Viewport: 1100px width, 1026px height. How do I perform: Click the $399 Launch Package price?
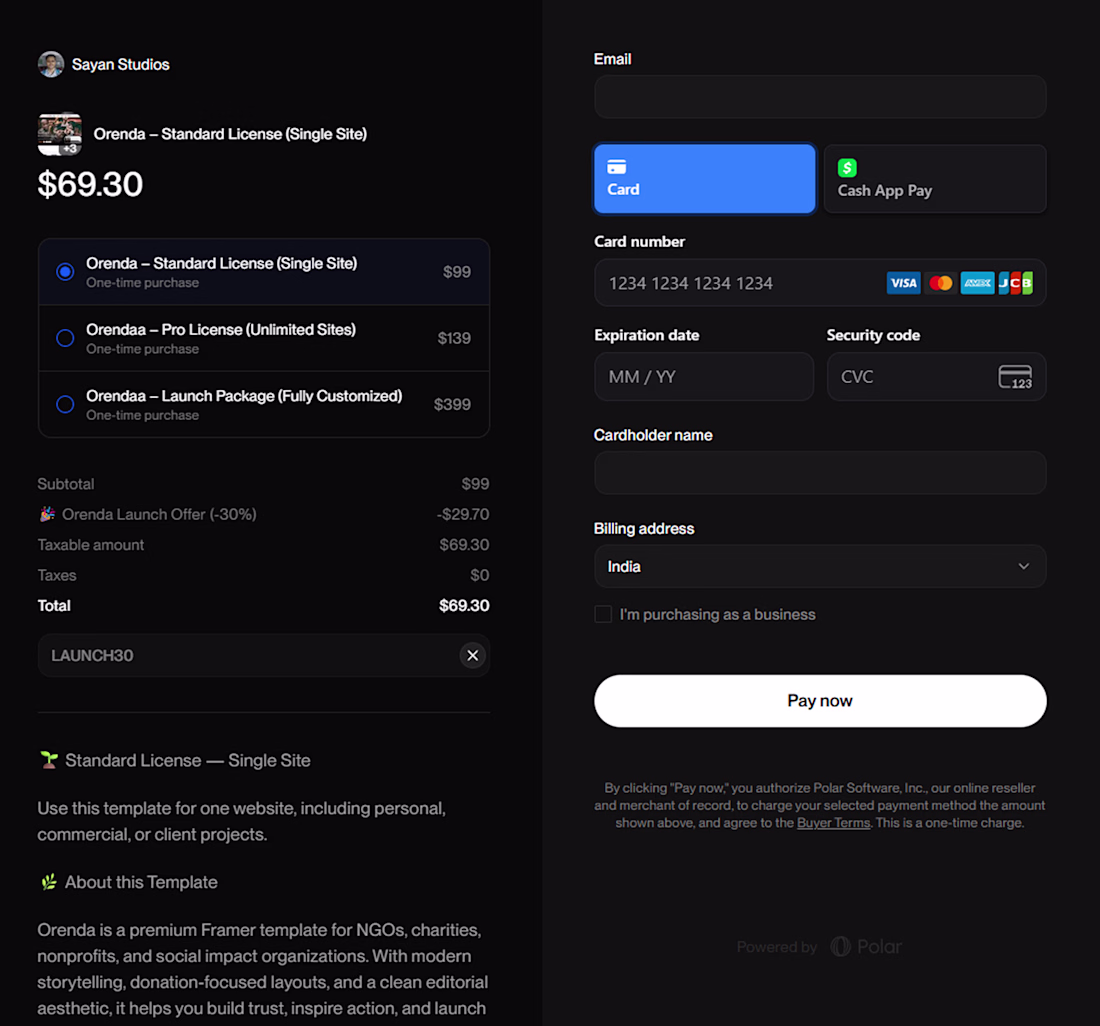pos(452,404)
